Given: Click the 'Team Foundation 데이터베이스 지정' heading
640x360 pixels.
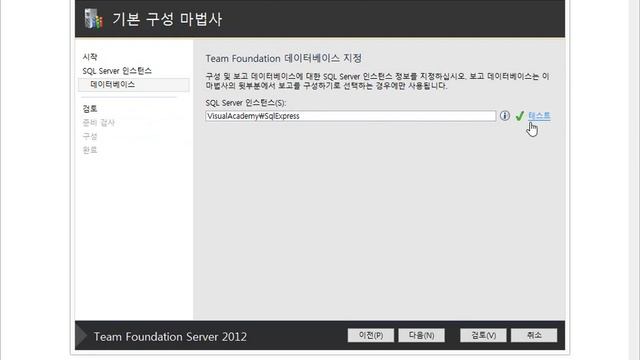Looking at the screenshot, I should pyautogui.click(x=284, y=58).
